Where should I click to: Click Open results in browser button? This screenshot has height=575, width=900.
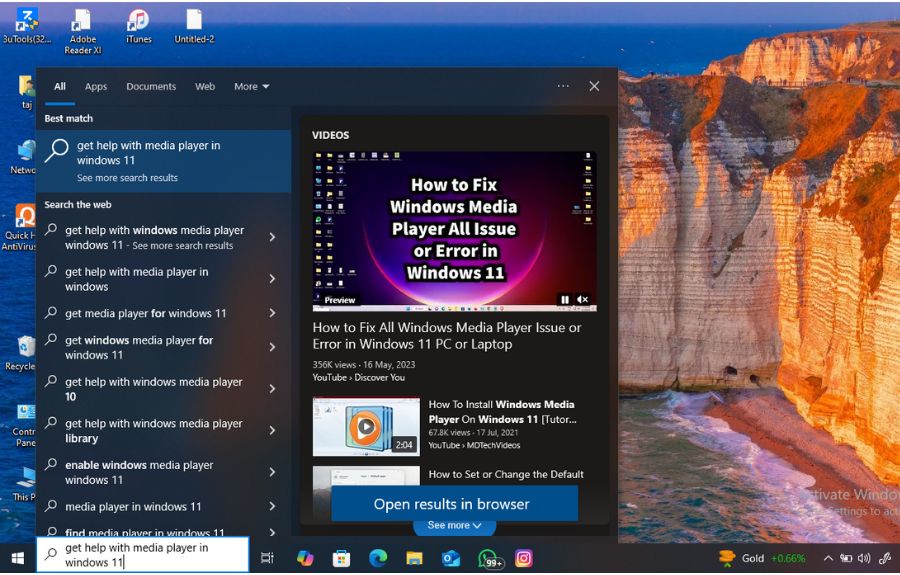click(455, 504)
